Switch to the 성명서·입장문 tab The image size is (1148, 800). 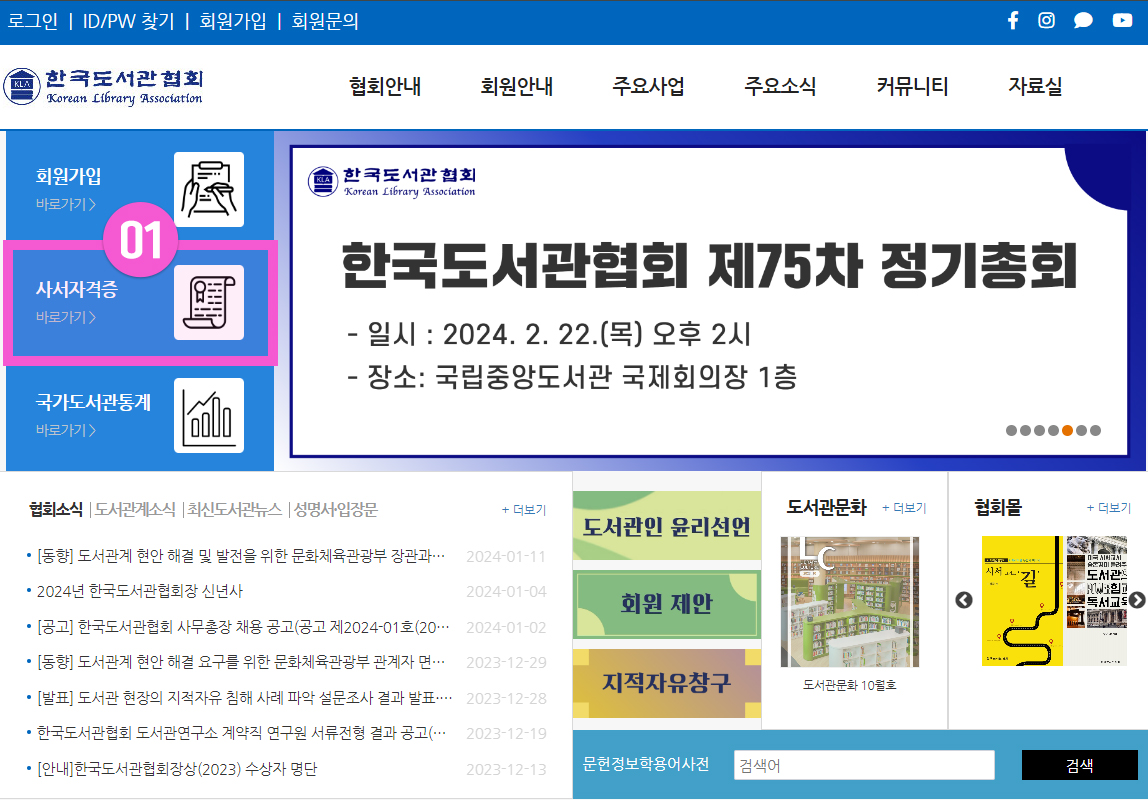click(336, 509)
